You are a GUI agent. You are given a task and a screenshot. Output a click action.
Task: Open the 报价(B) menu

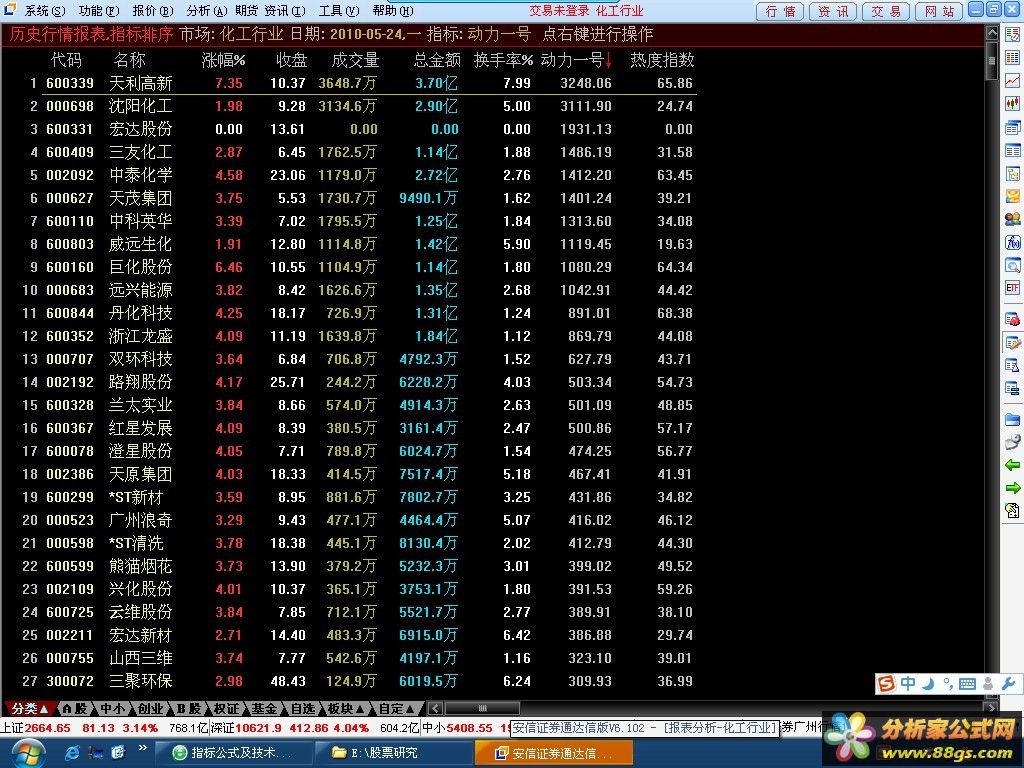(x=153, y=10)
